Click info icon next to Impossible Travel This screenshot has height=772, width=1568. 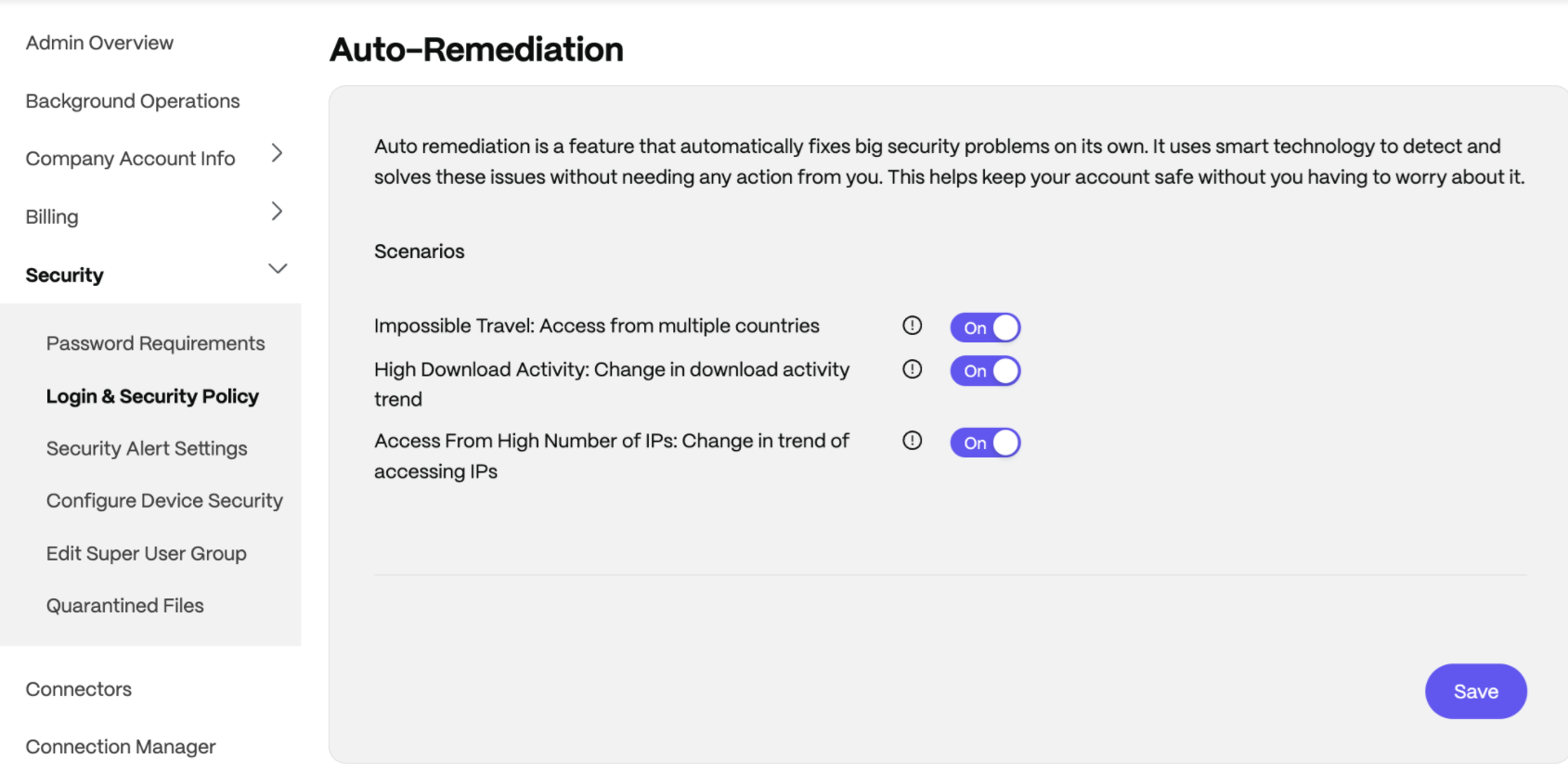click(x=913, y=326)
